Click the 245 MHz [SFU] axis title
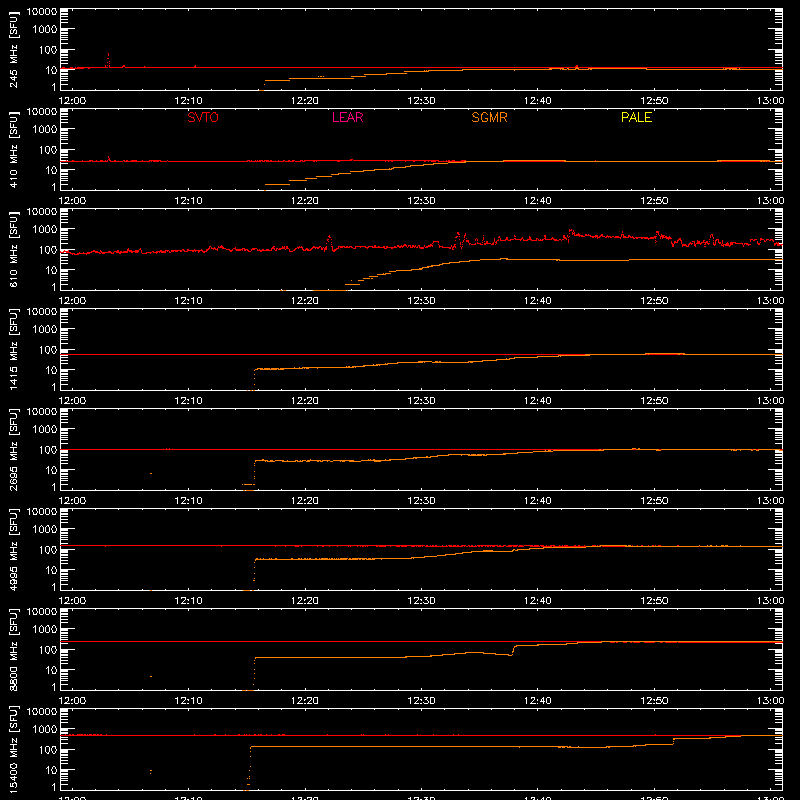800x800 pixels. pos(13,49)
